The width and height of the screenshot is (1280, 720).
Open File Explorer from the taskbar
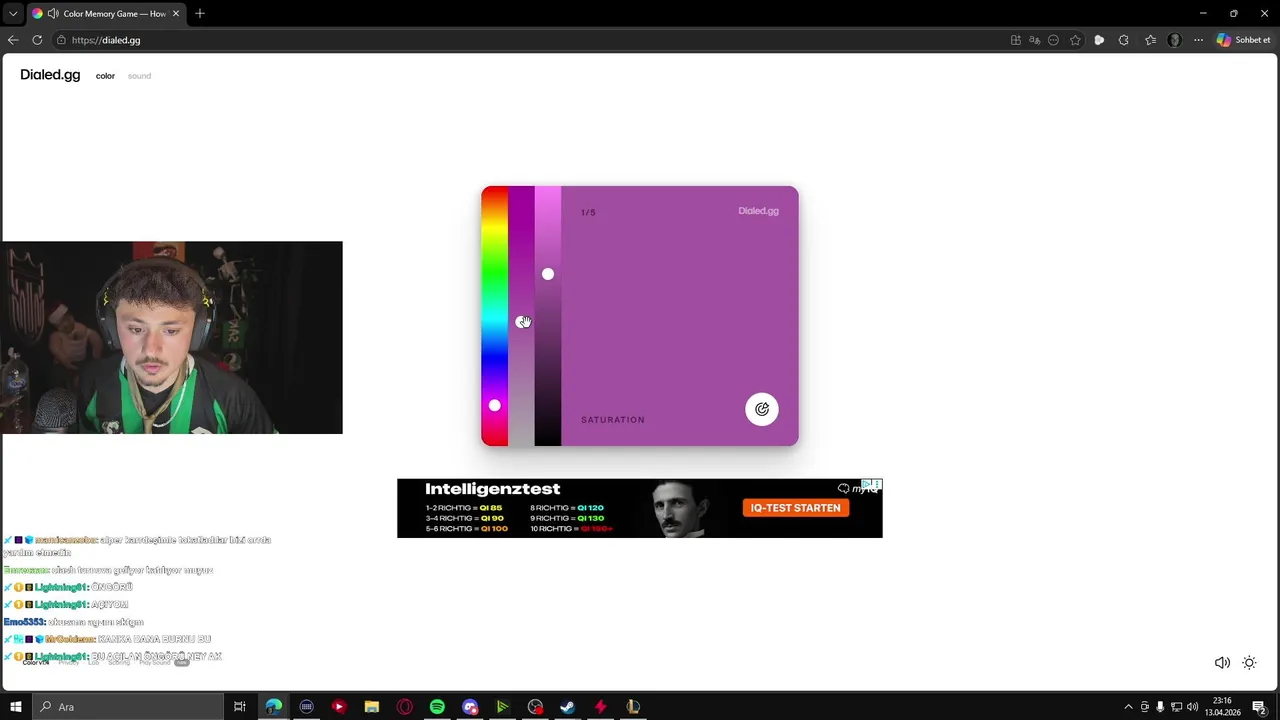click(x=371, y=707)
